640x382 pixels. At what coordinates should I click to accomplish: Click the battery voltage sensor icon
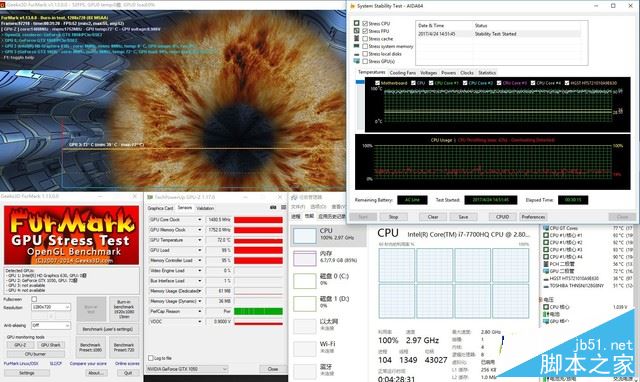click(546, 314)
